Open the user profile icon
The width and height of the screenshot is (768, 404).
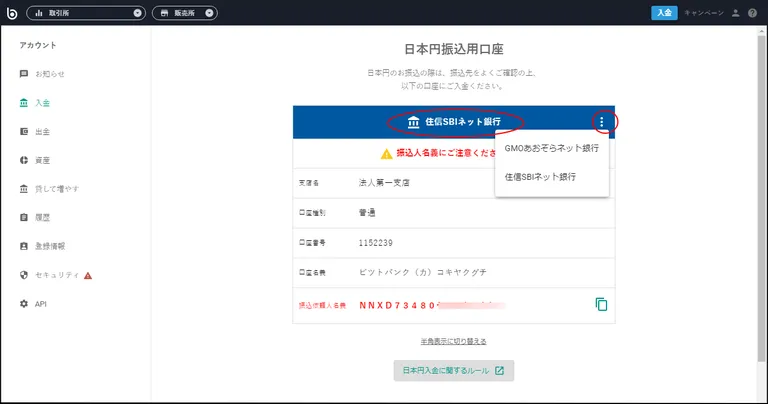pos(735,13)
